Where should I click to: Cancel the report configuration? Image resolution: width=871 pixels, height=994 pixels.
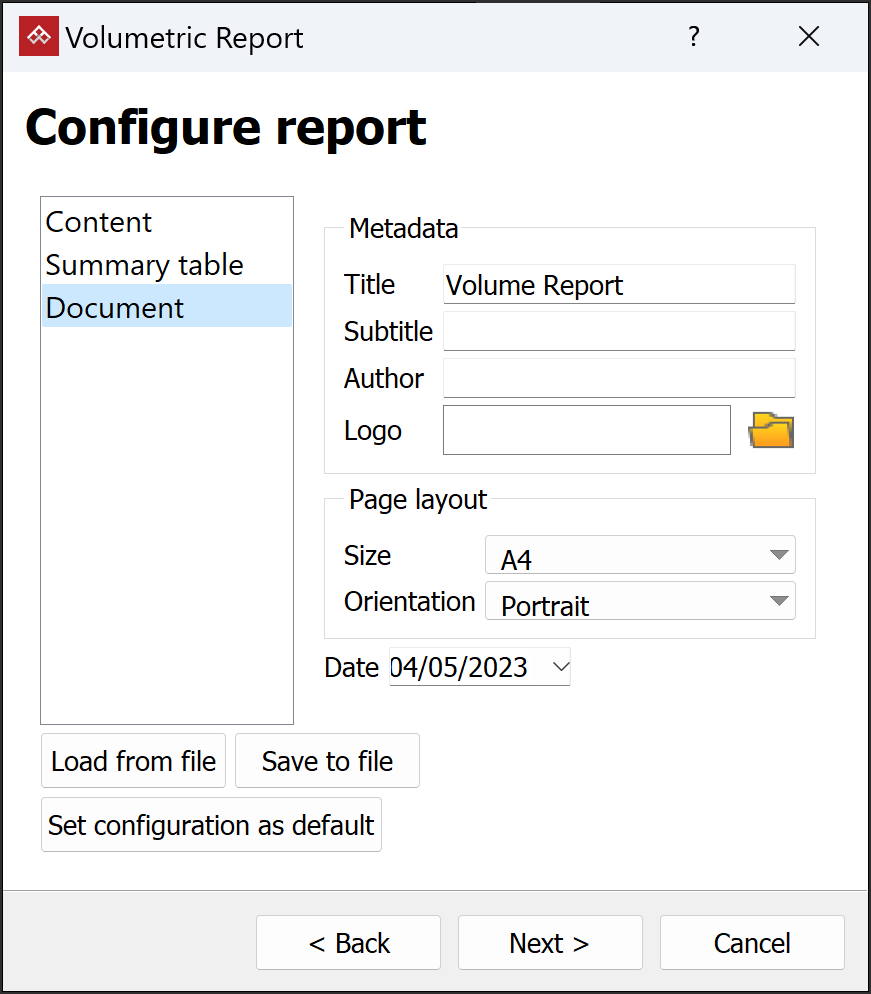pyautogui.click(x=751, y=943)
